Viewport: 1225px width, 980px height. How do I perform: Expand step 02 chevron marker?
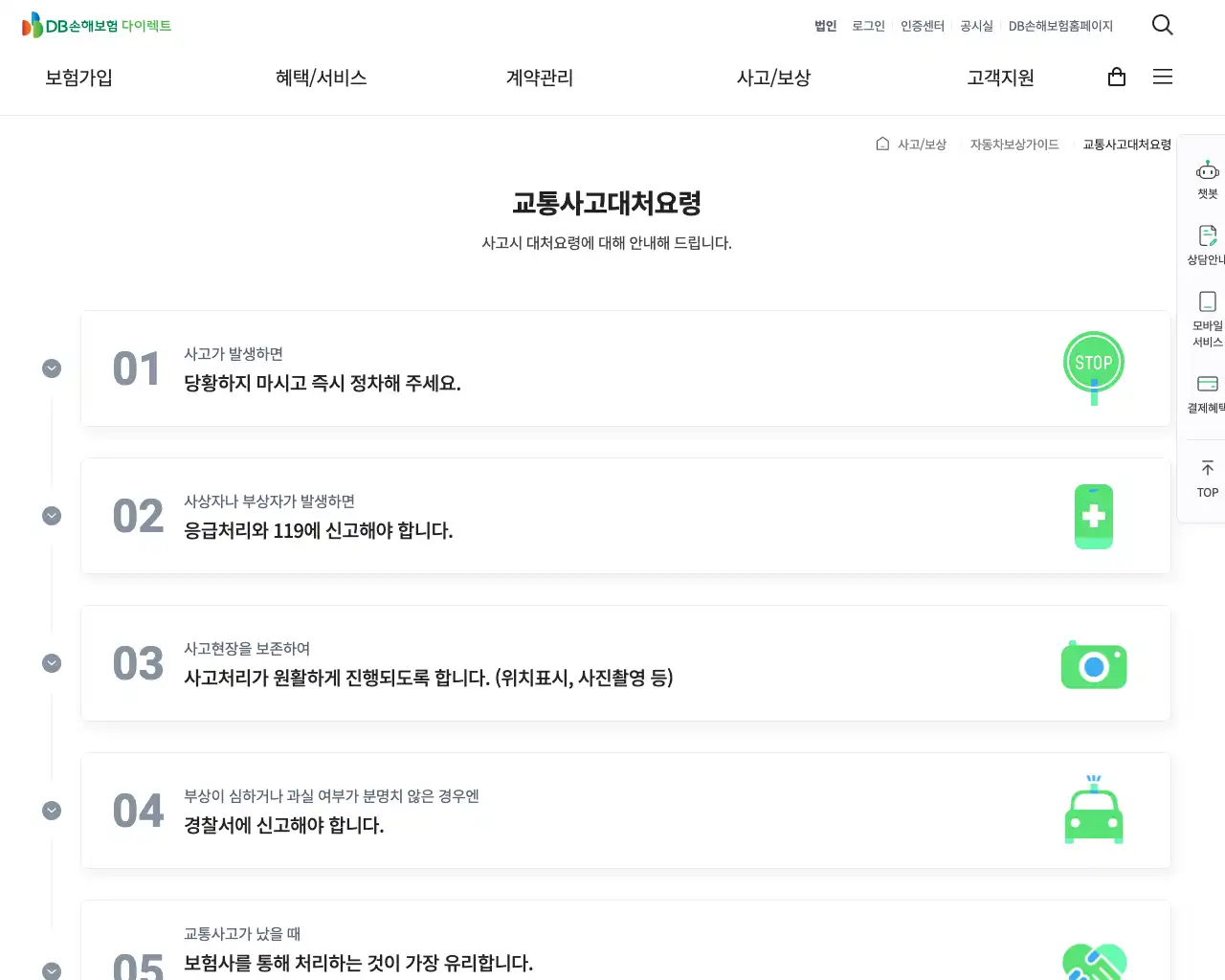click(x=52, y=516)
